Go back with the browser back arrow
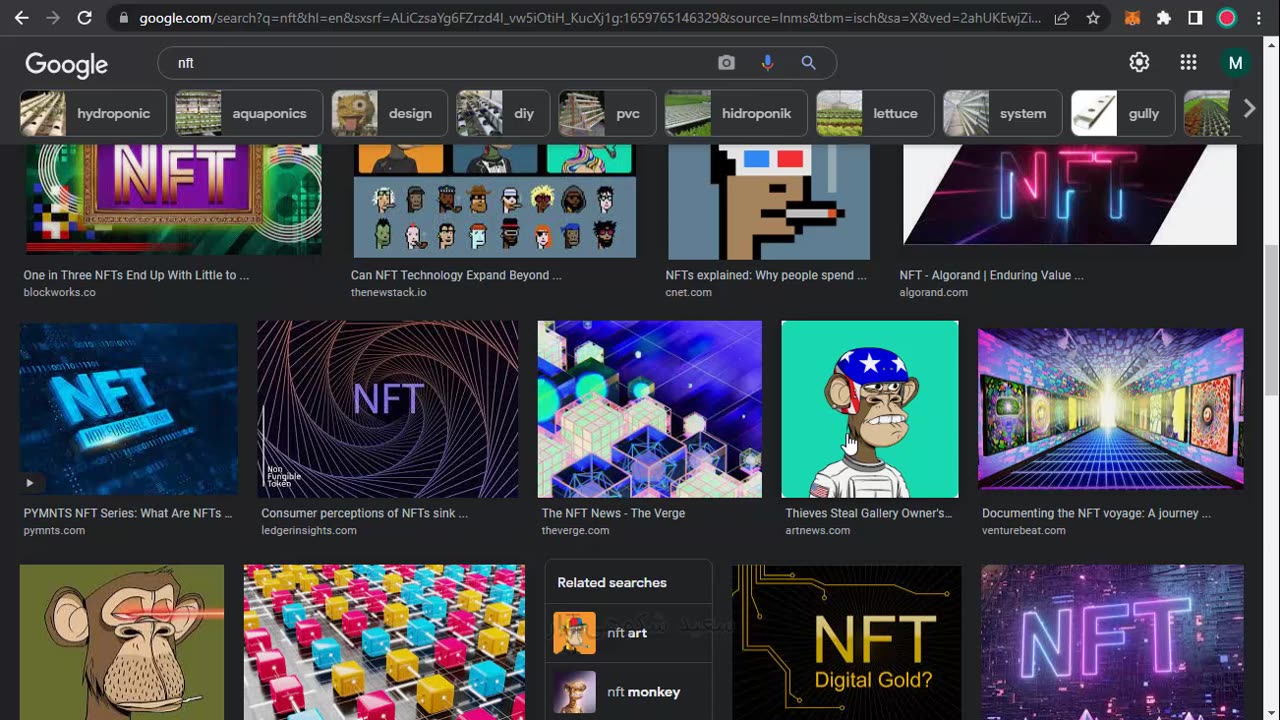The image size is (1280, 720). pos(21,18)
